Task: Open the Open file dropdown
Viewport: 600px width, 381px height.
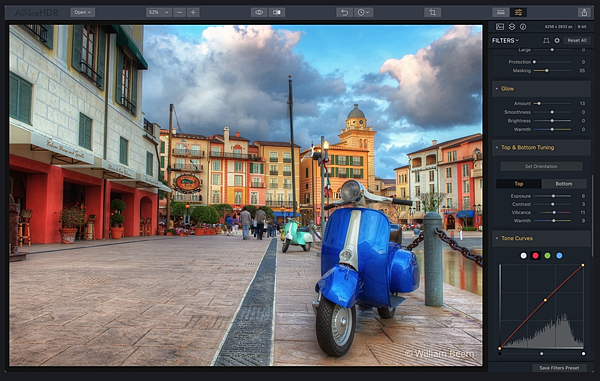Action: [83, 12]
